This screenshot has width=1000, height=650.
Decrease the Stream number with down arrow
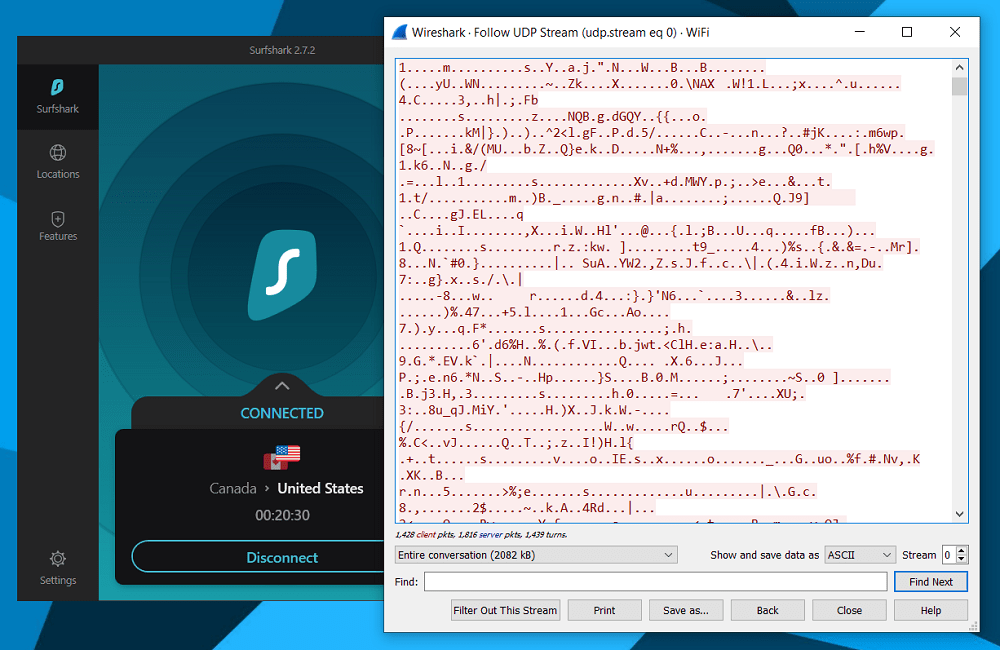(962, 559)
